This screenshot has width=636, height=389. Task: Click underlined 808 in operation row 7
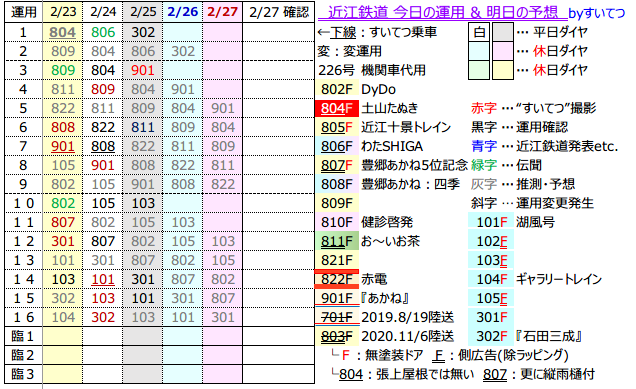pos(103,146)
